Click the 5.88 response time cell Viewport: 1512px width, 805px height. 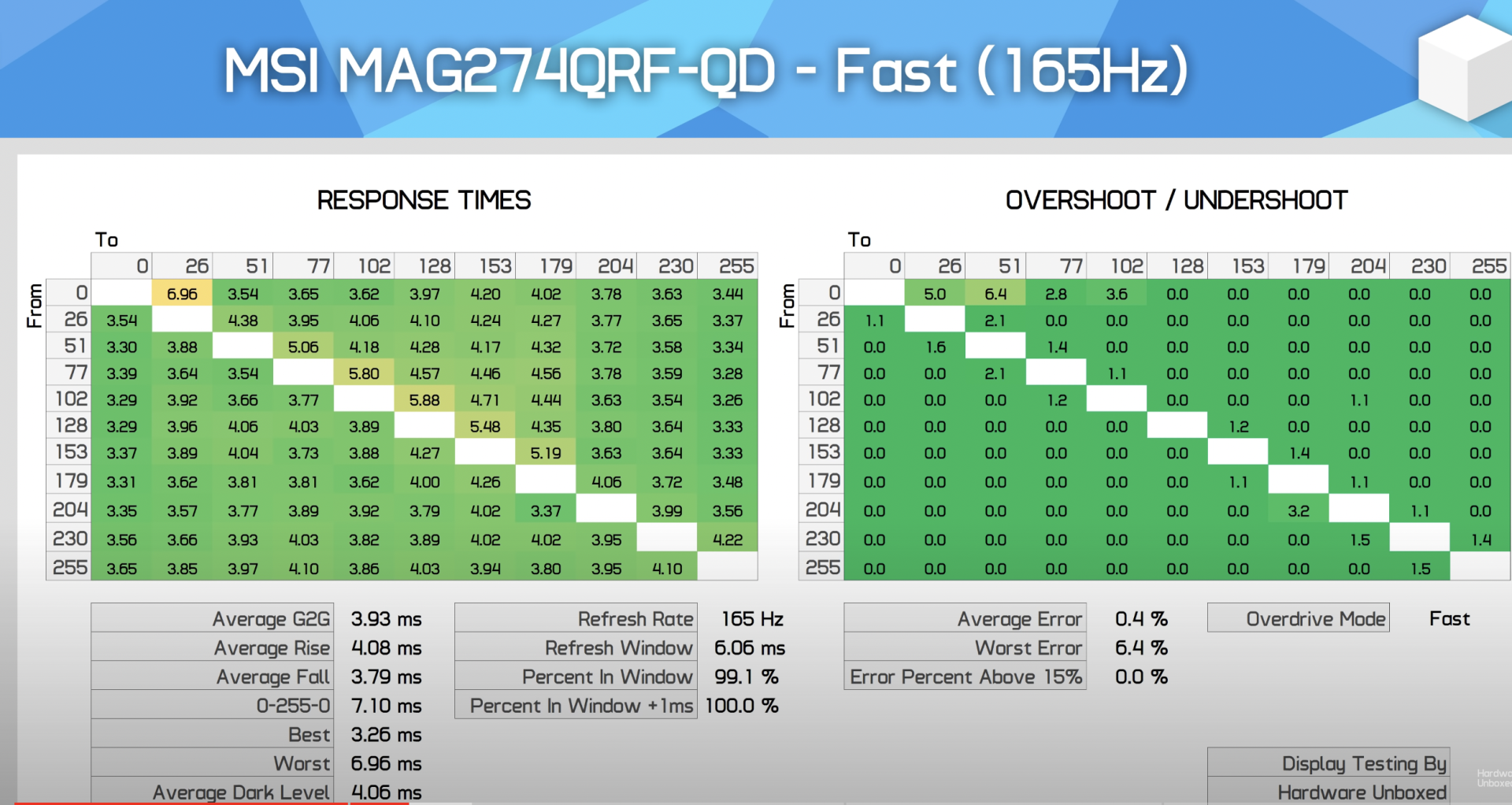(424, 400)
